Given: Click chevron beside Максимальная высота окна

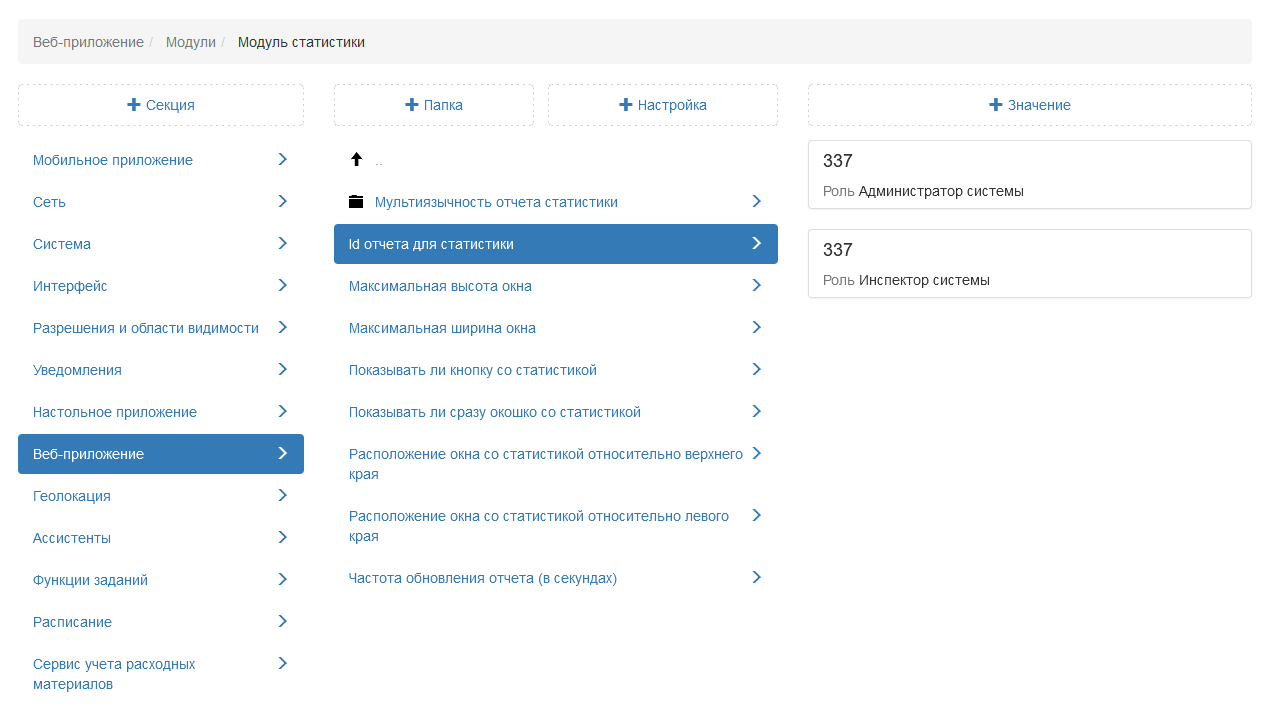Looking at the screenshot, I should tap(756, 286).
